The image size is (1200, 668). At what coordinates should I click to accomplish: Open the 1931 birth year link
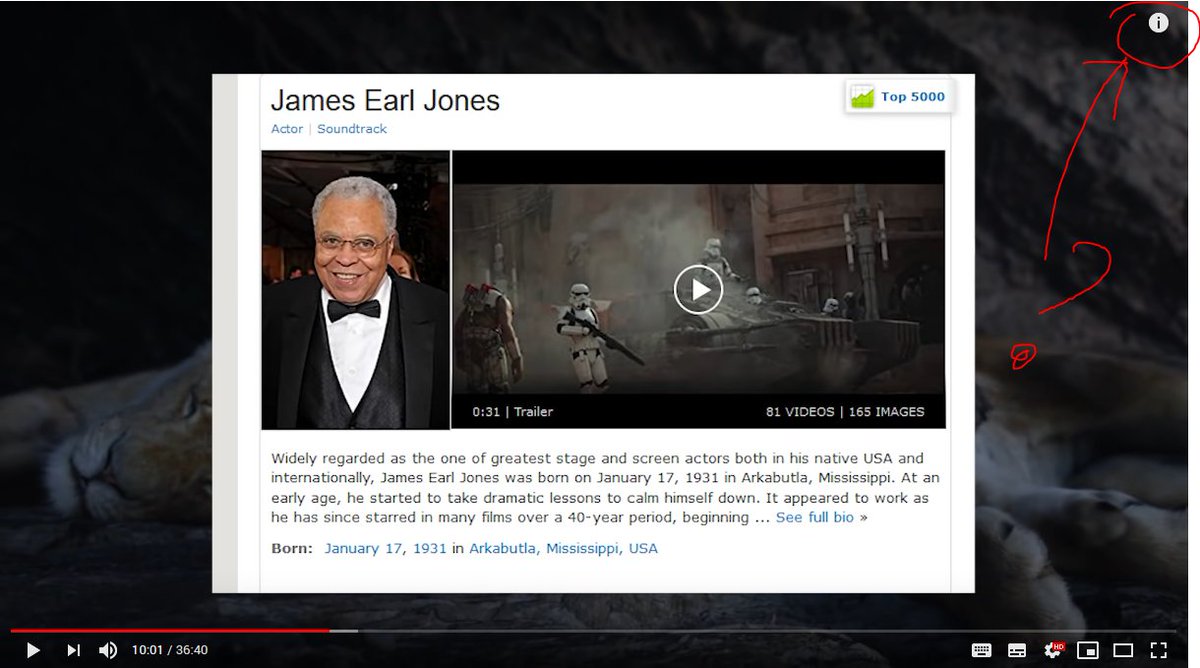click(x=430, y=548)
